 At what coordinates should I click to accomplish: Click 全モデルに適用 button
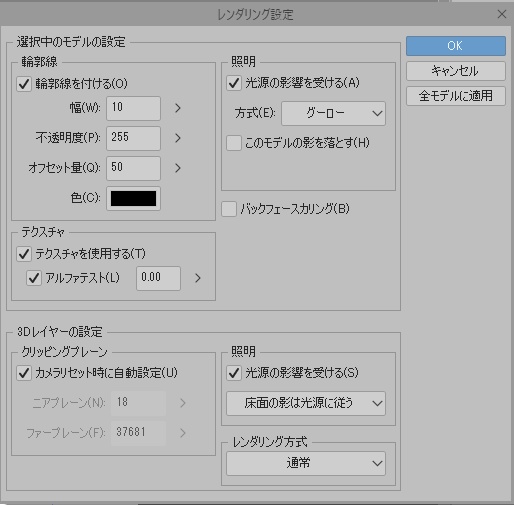(x=456, y=96)
